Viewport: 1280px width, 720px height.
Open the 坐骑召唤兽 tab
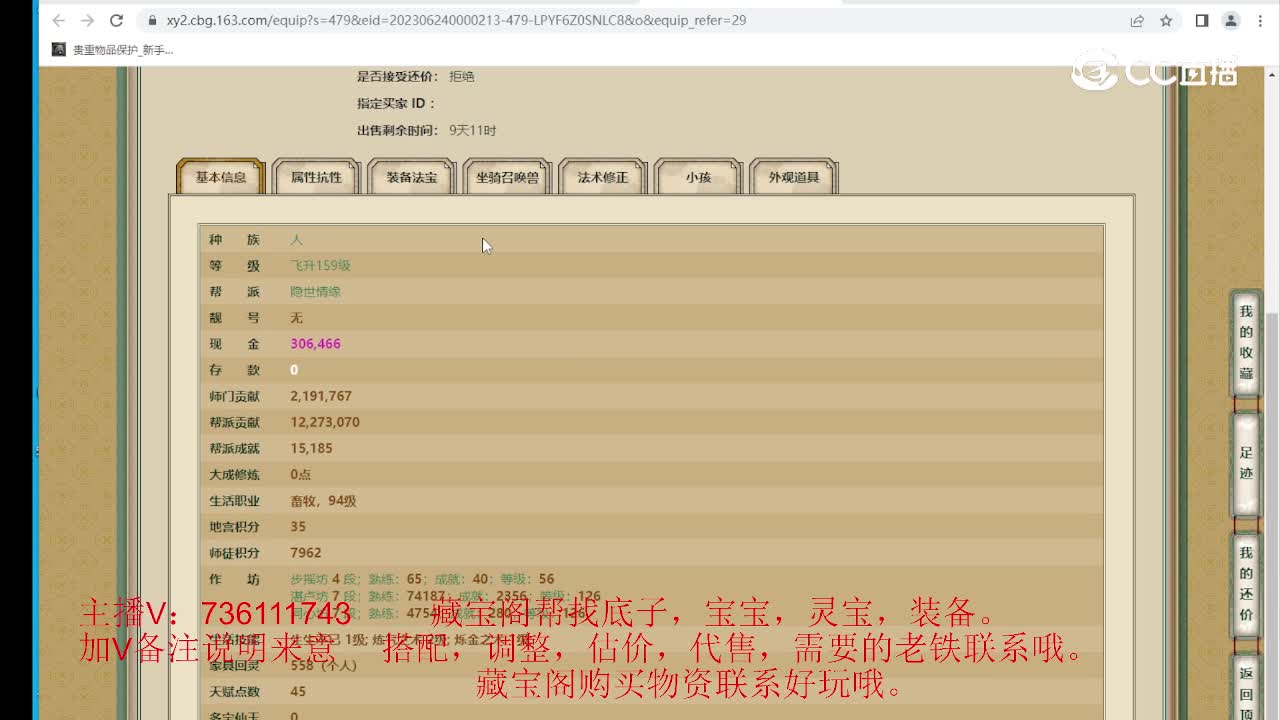[x=507, y=177]
